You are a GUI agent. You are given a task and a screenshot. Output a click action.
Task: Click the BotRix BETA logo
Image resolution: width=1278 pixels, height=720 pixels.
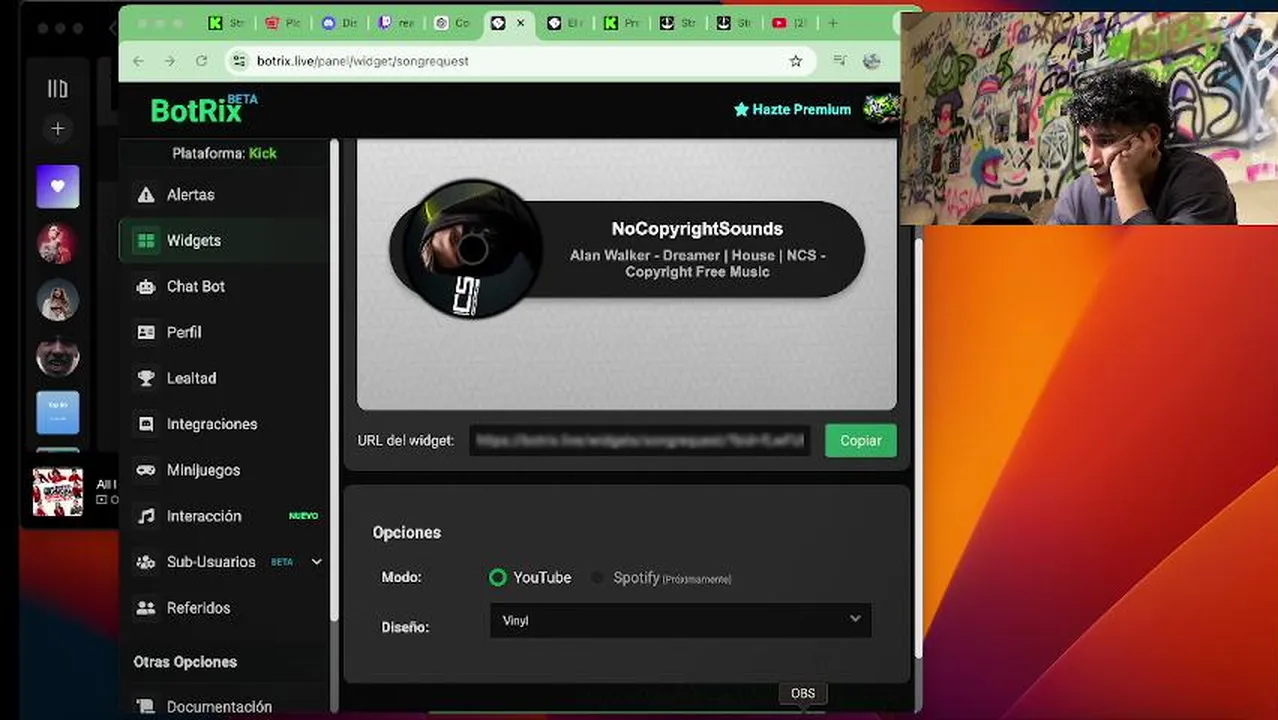click(x=204, y=109)
